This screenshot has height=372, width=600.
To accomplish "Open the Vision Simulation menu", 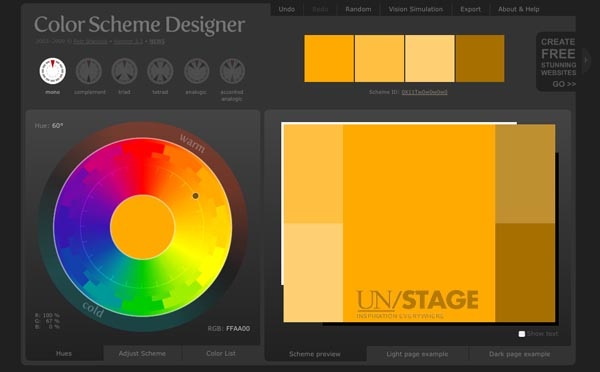I will [x=416, y=9].
